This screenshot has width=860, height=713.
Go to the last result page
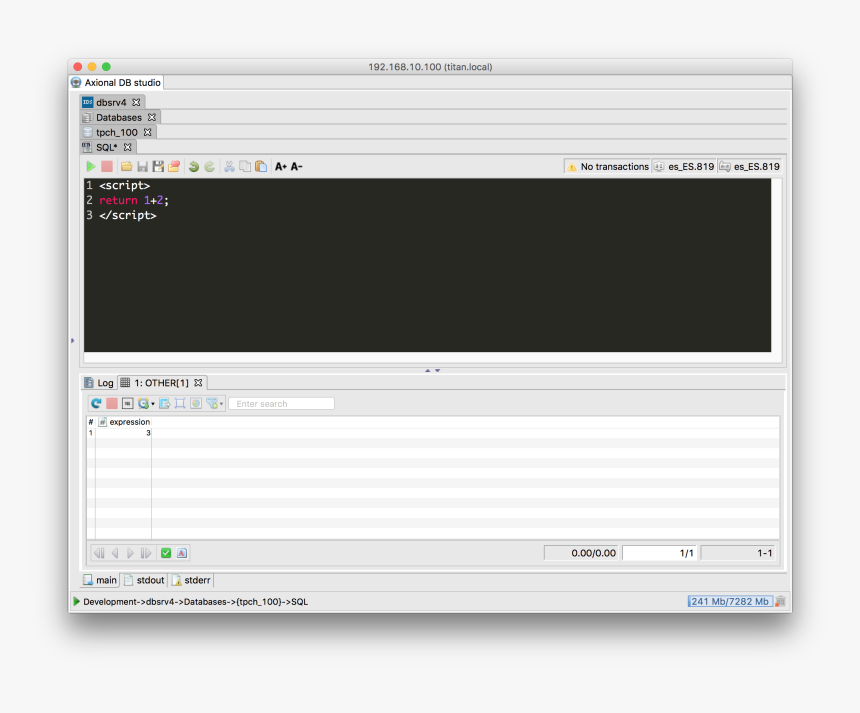(x=146, y=553)
